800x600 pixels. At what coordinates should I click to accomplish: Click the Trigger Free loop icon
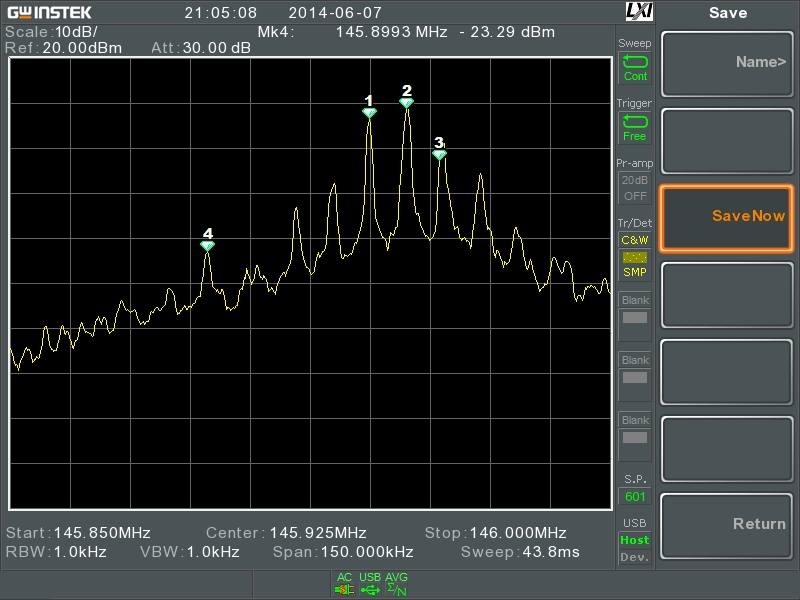(635, 121)
